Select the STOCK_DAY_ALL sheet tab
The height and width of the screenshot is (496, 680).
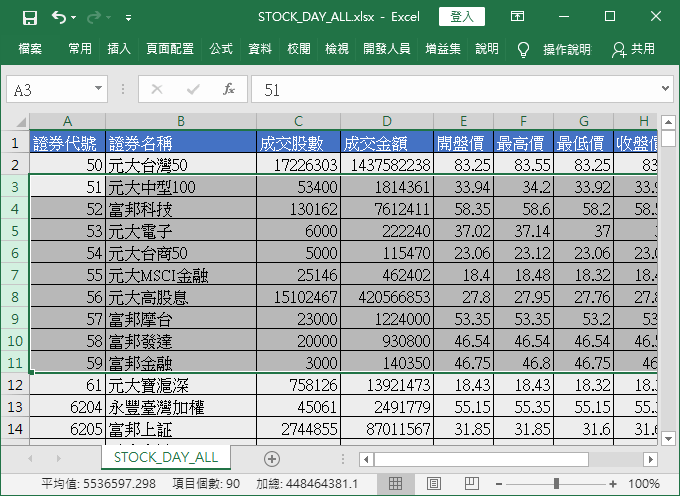166,457
